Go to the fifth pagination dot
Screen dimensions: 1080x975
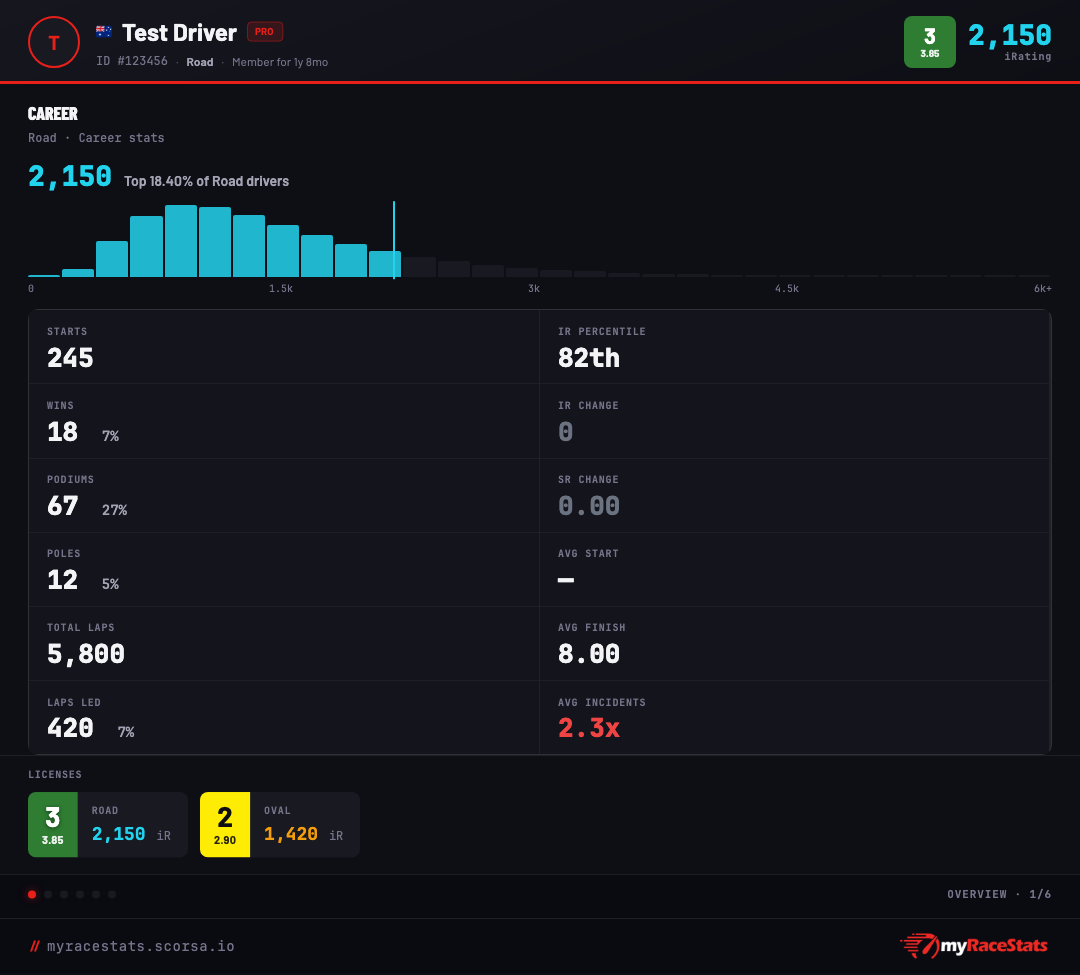[x=96, y=894]
